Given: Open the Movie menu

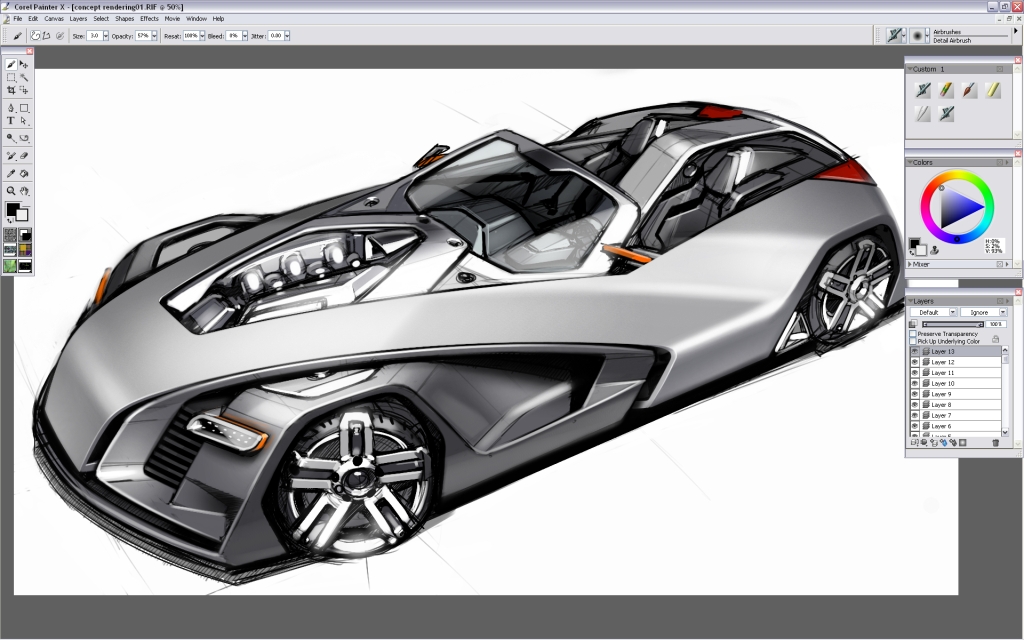Looking at the screenshot, I should coord(171,18).
